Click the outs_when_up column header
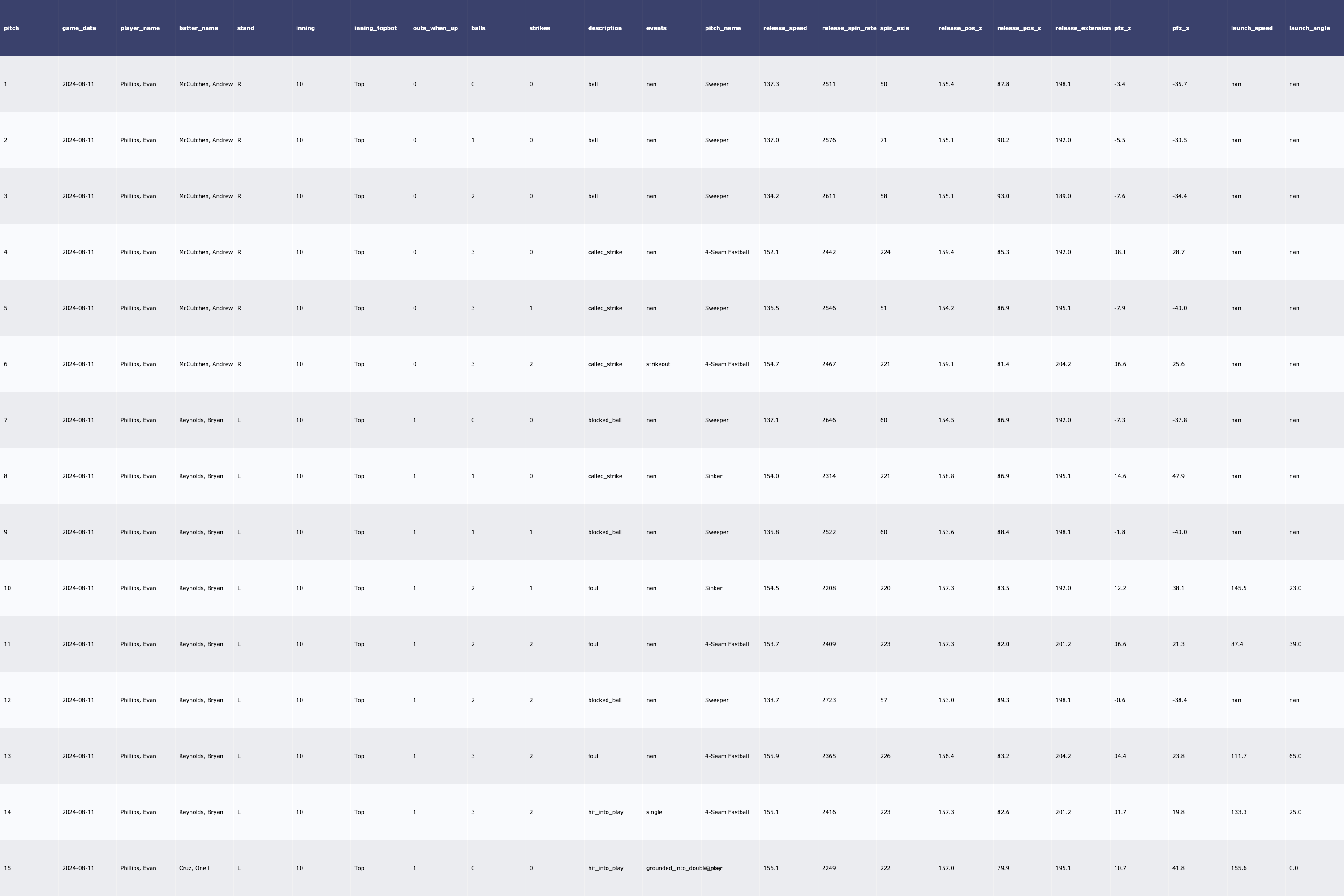 click(435, 28)
